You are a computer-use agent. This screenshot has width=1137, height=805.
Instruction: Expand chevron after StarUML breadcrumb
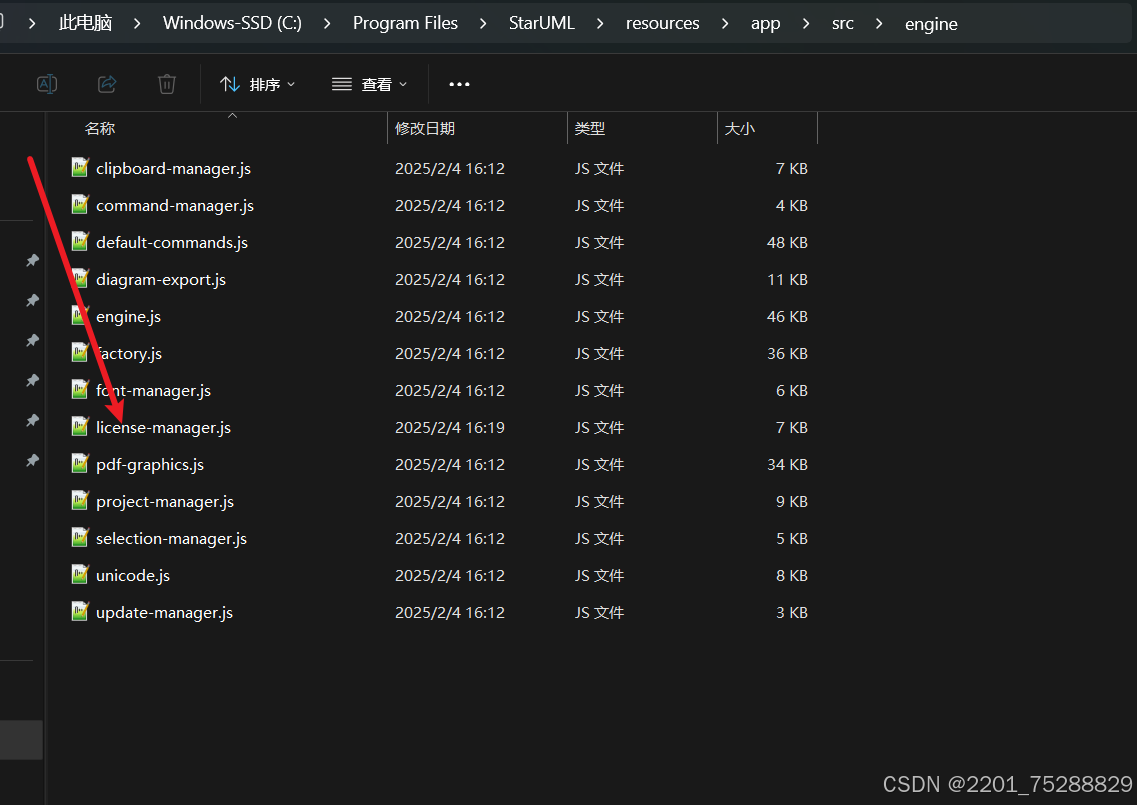tap(600, 23)
